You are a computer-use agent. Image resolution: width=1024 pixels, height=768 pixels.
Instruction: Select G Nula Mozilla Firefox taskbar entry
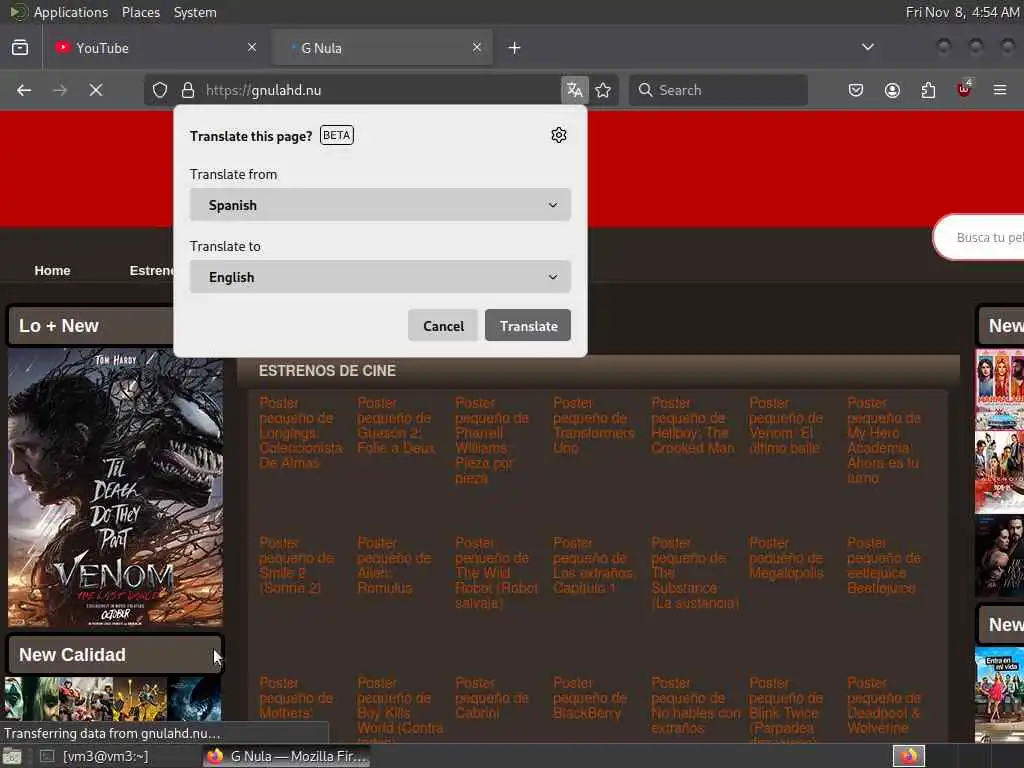pyautogui.click(x=287, y=756)
